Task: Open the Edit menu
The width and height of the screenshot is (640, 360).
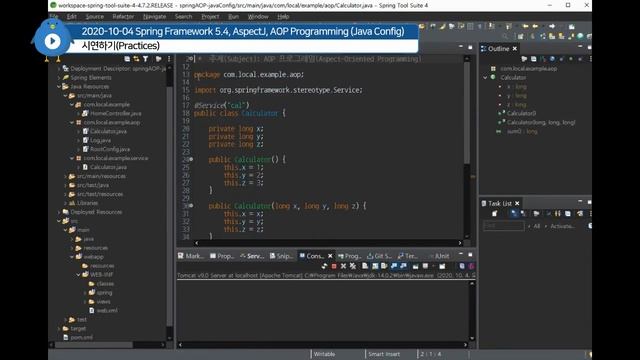Action: pos(72,17)
